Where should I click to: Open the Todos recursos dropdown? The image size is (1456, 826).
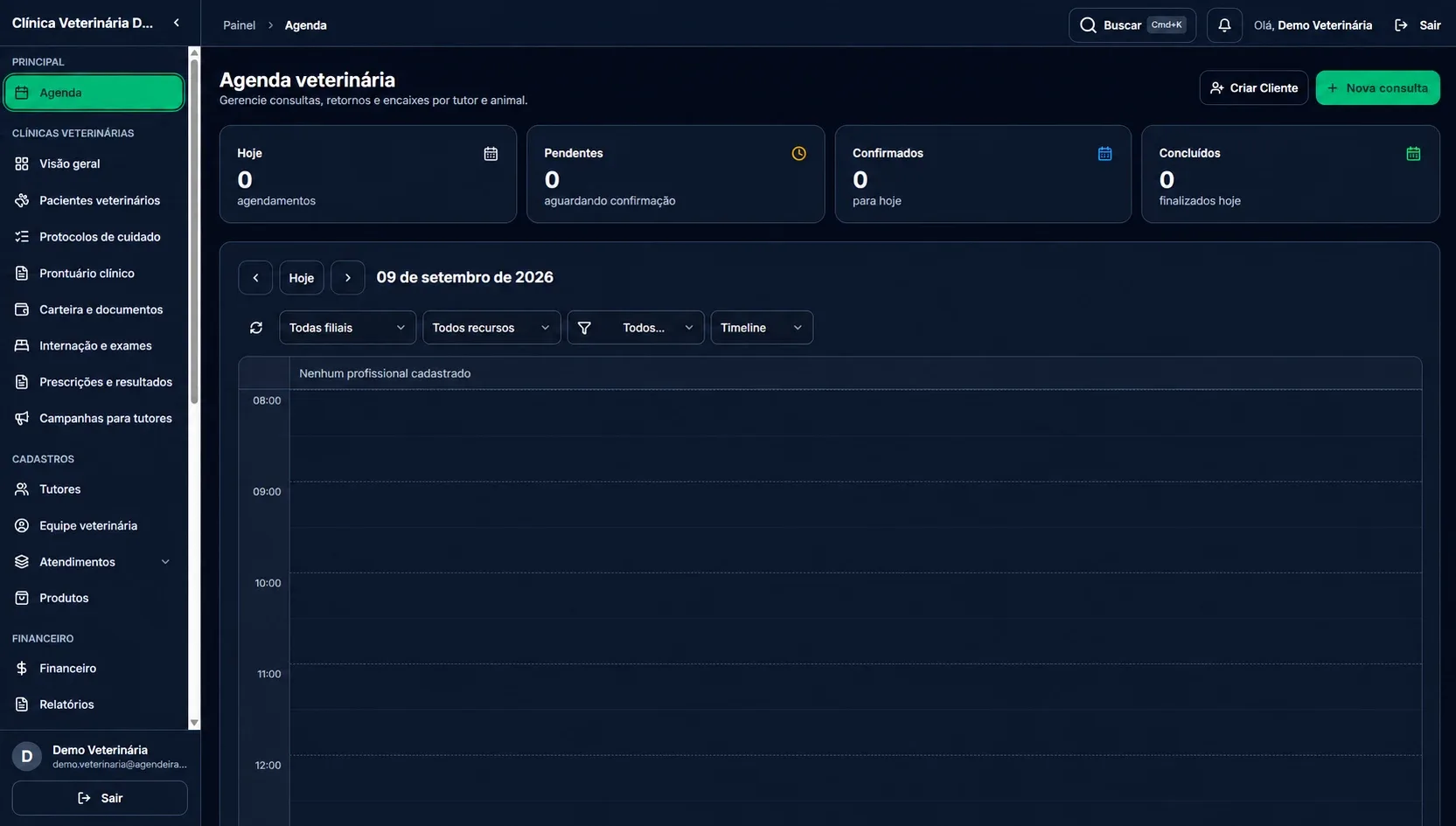(x=491, y=328)
